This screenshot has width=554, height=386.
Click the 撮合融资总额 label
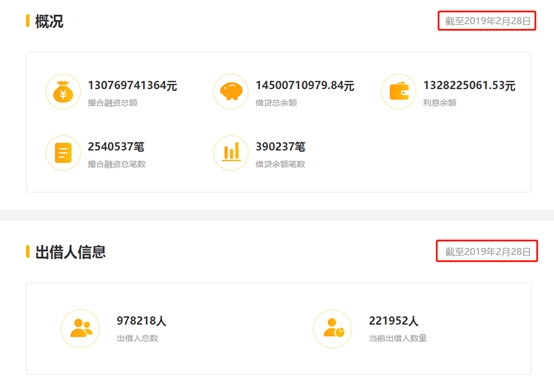pyautogui.click(x=113, y=103)
